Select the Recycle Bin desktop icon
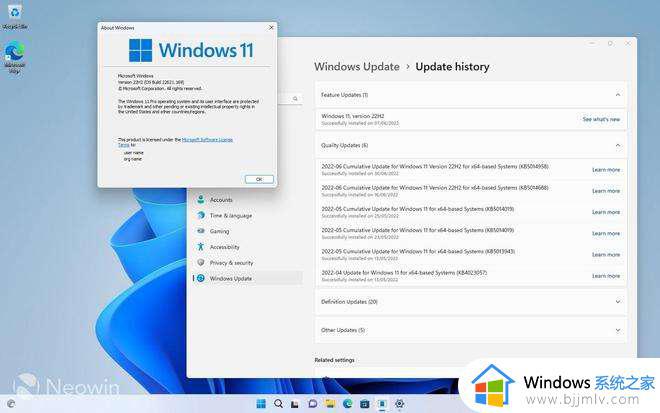This screenshot has height=413, width=660. [15, 16]
